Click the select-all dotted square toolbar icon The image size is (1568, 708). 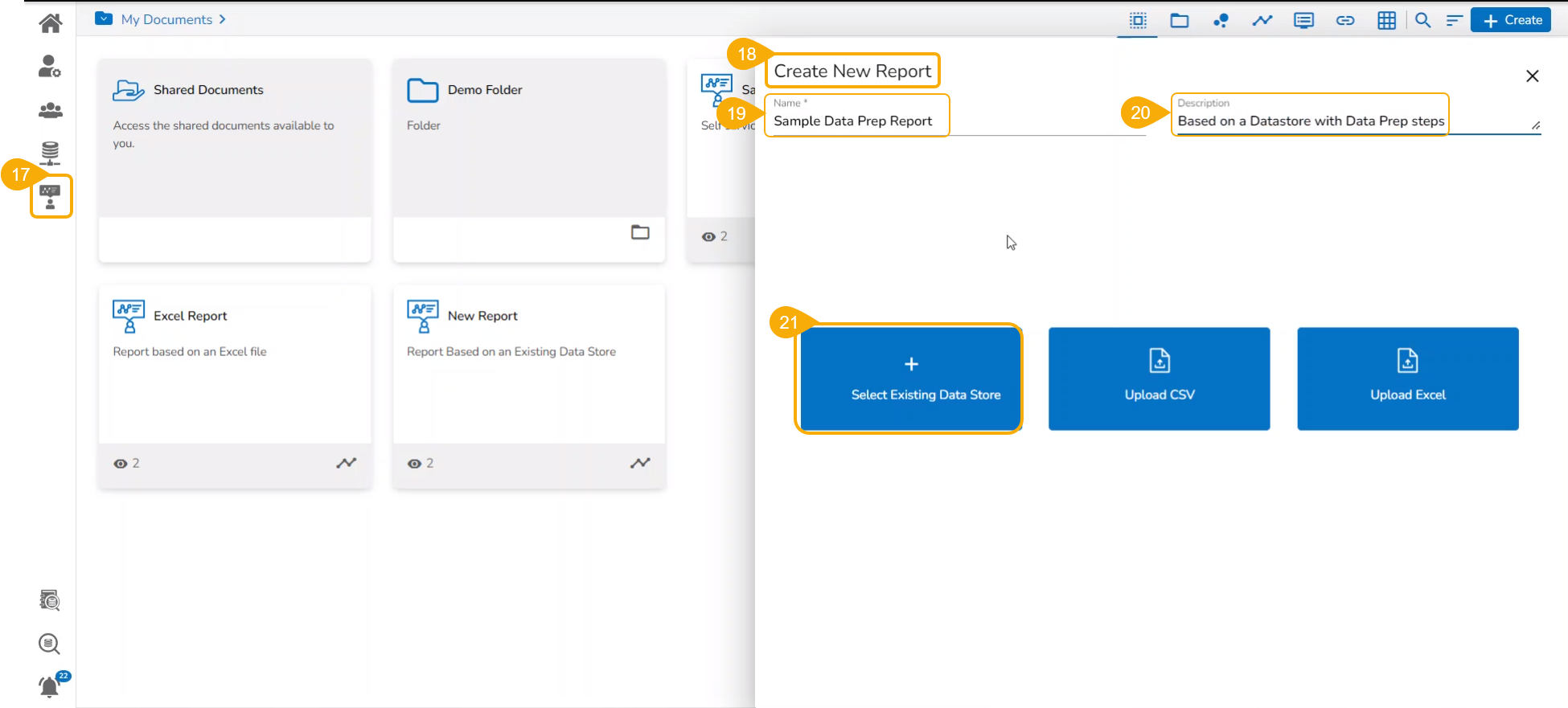click(x=1138, y=21)
